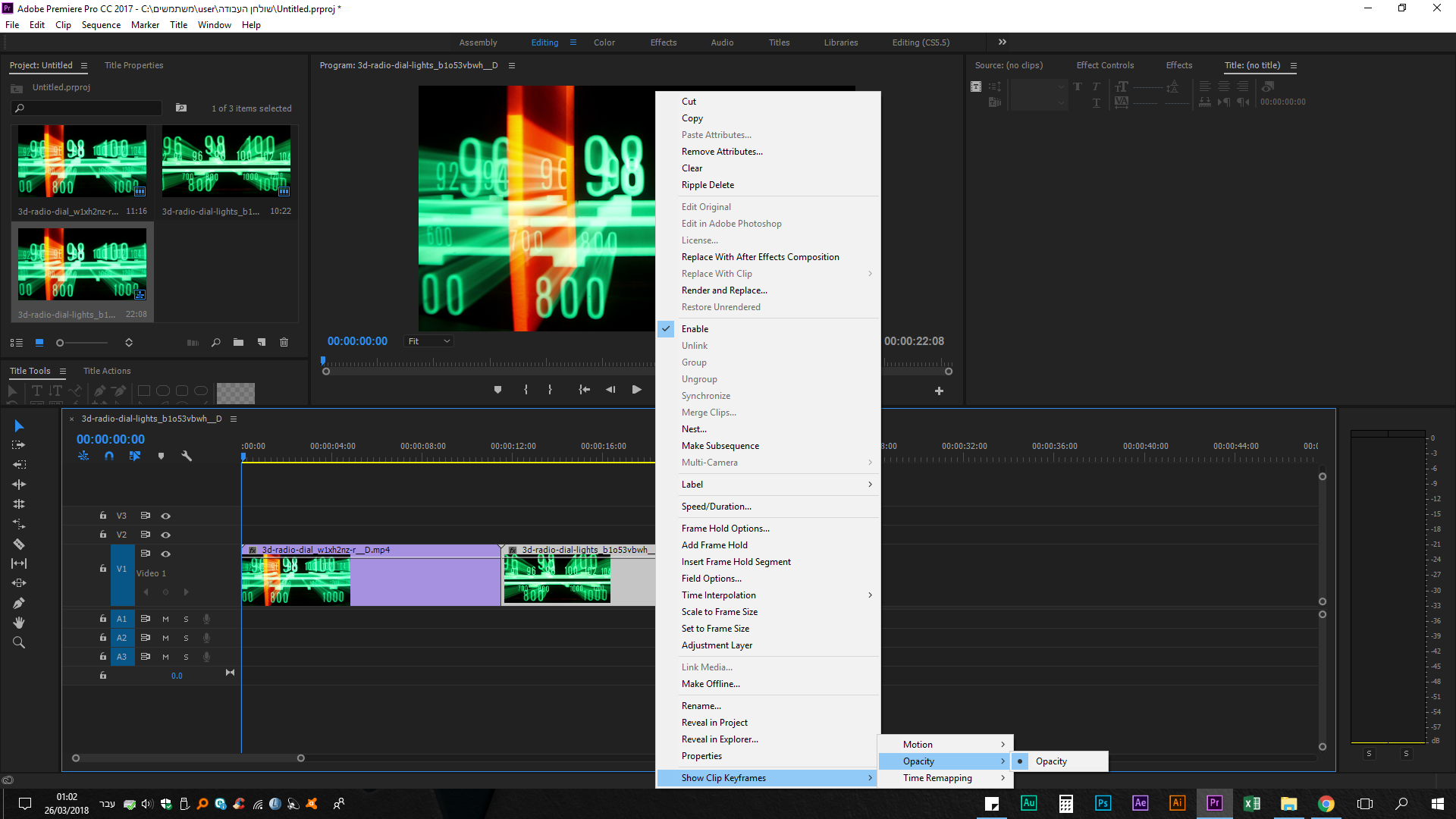
Task: Select Opacity keyframe radio option
Action: click(1051, 761)
